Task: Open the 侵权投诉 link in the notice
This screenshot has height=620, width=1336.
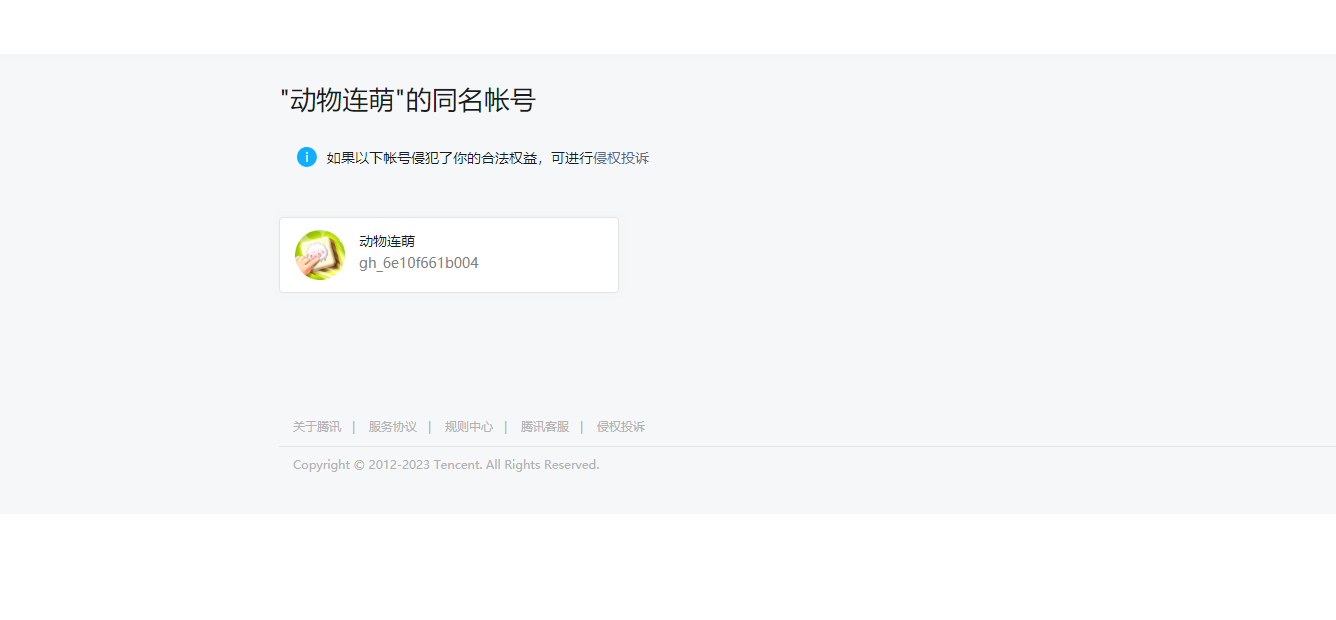Action: pos(621,158)
